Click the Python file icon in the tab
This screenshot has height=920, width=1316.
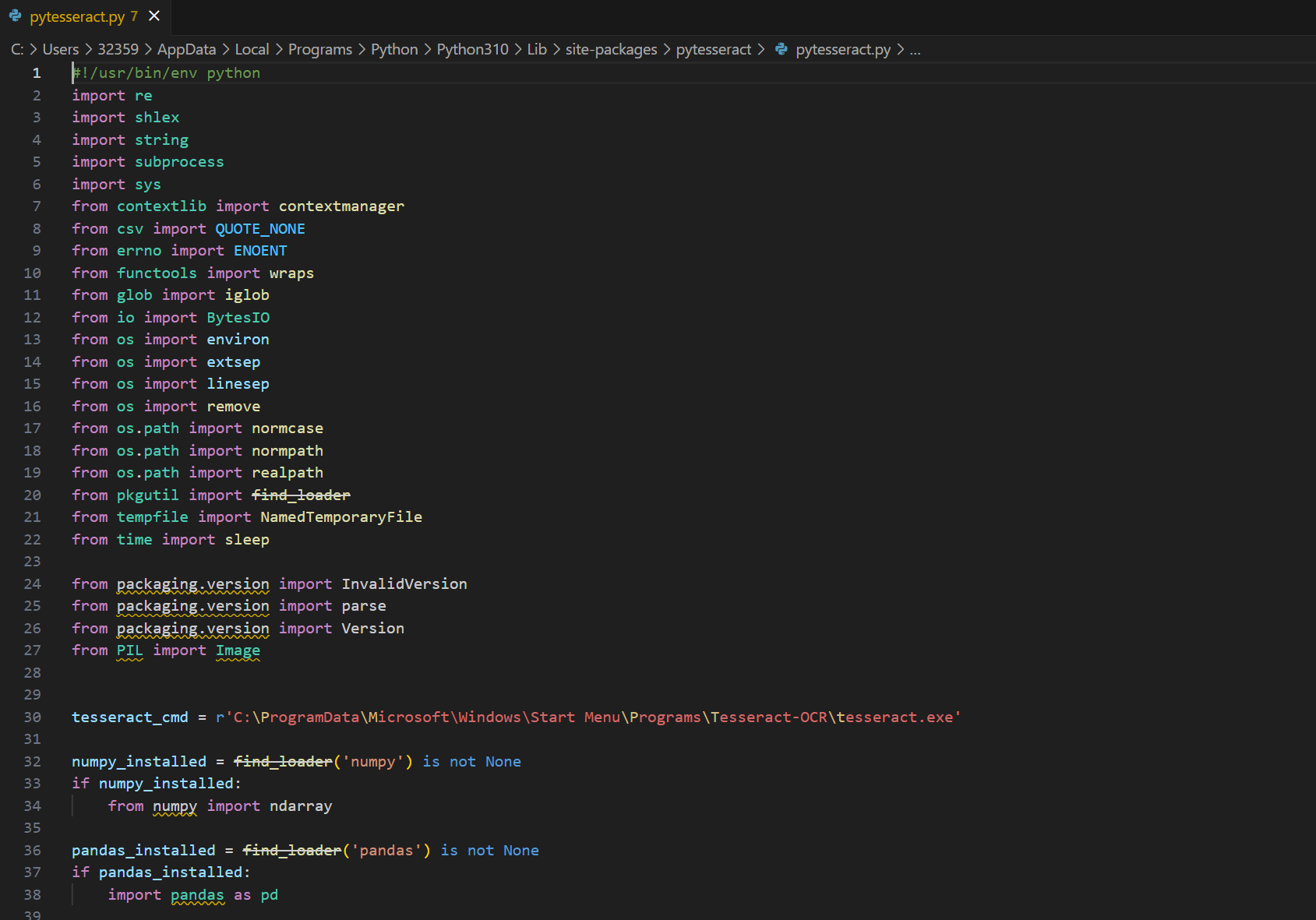[x=15, y=16]
